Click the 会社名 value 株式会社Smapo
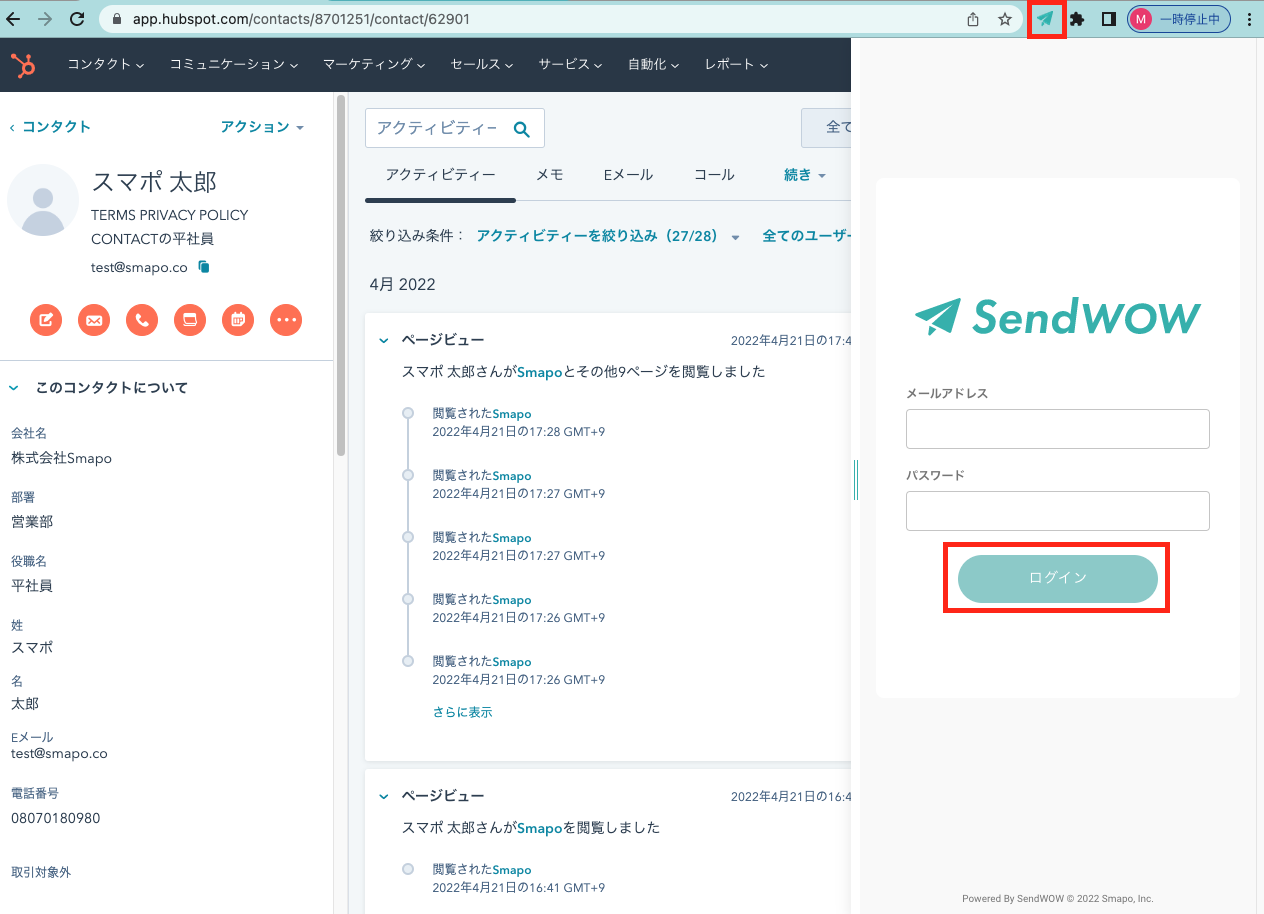The height and width of the screenshot is (914, 1264). [x=61, y=459]
